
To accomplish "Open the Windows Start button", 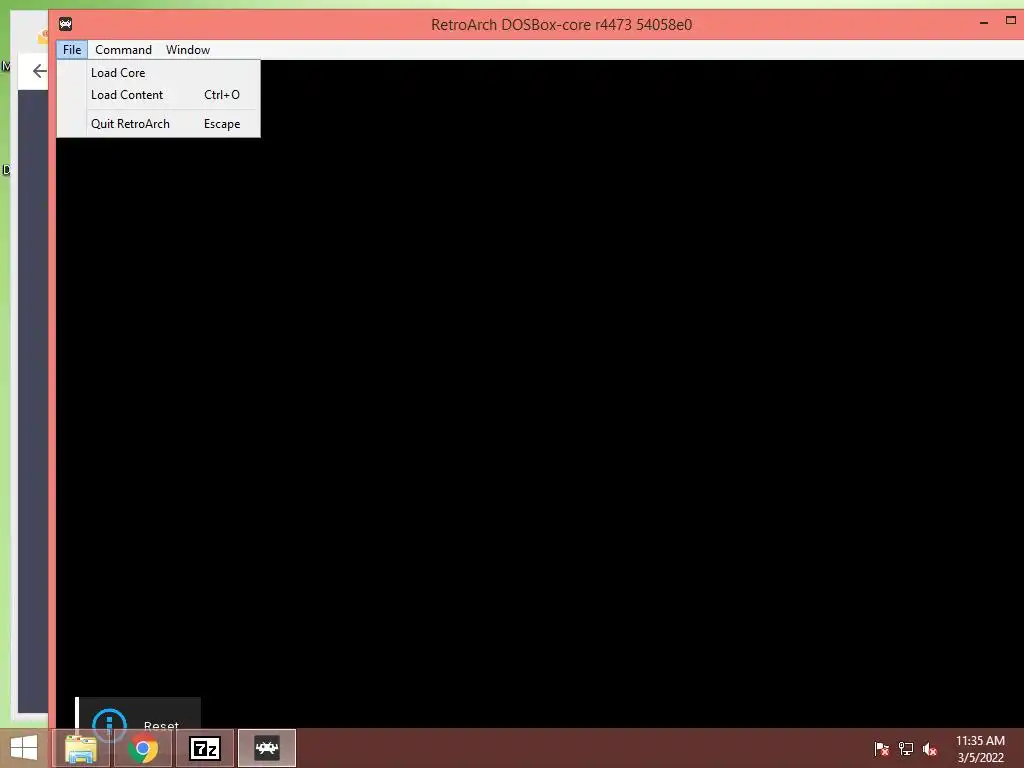I will coord(24,748).
